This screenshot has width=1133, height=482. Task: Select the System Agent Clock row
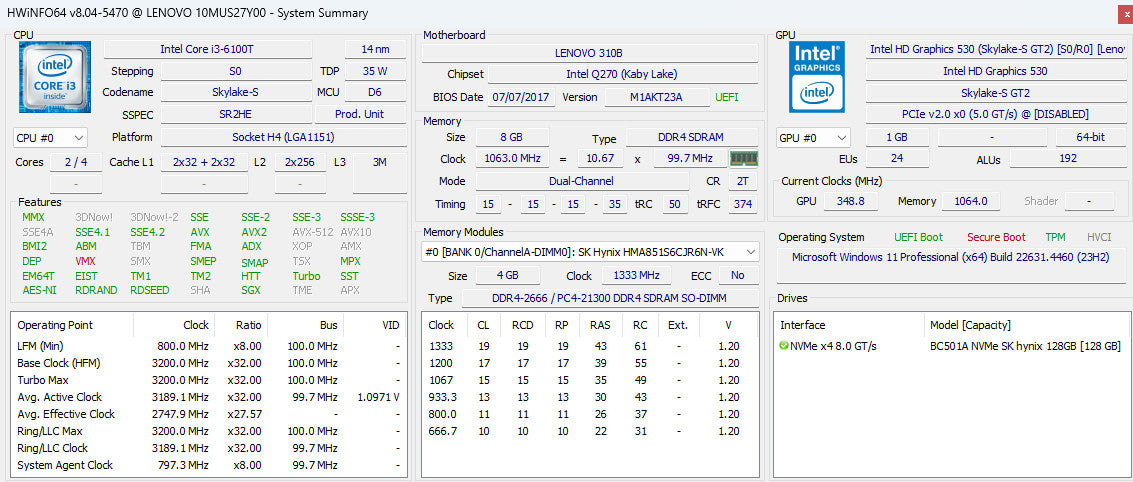coord(210,465)
